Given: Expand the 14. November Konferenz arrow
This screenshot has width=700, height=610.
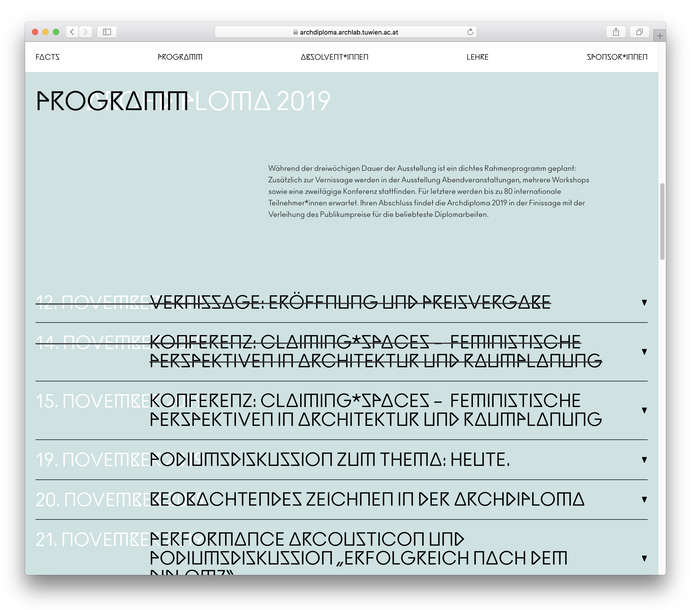Looking at the screenshot, I should coord(644,351).
